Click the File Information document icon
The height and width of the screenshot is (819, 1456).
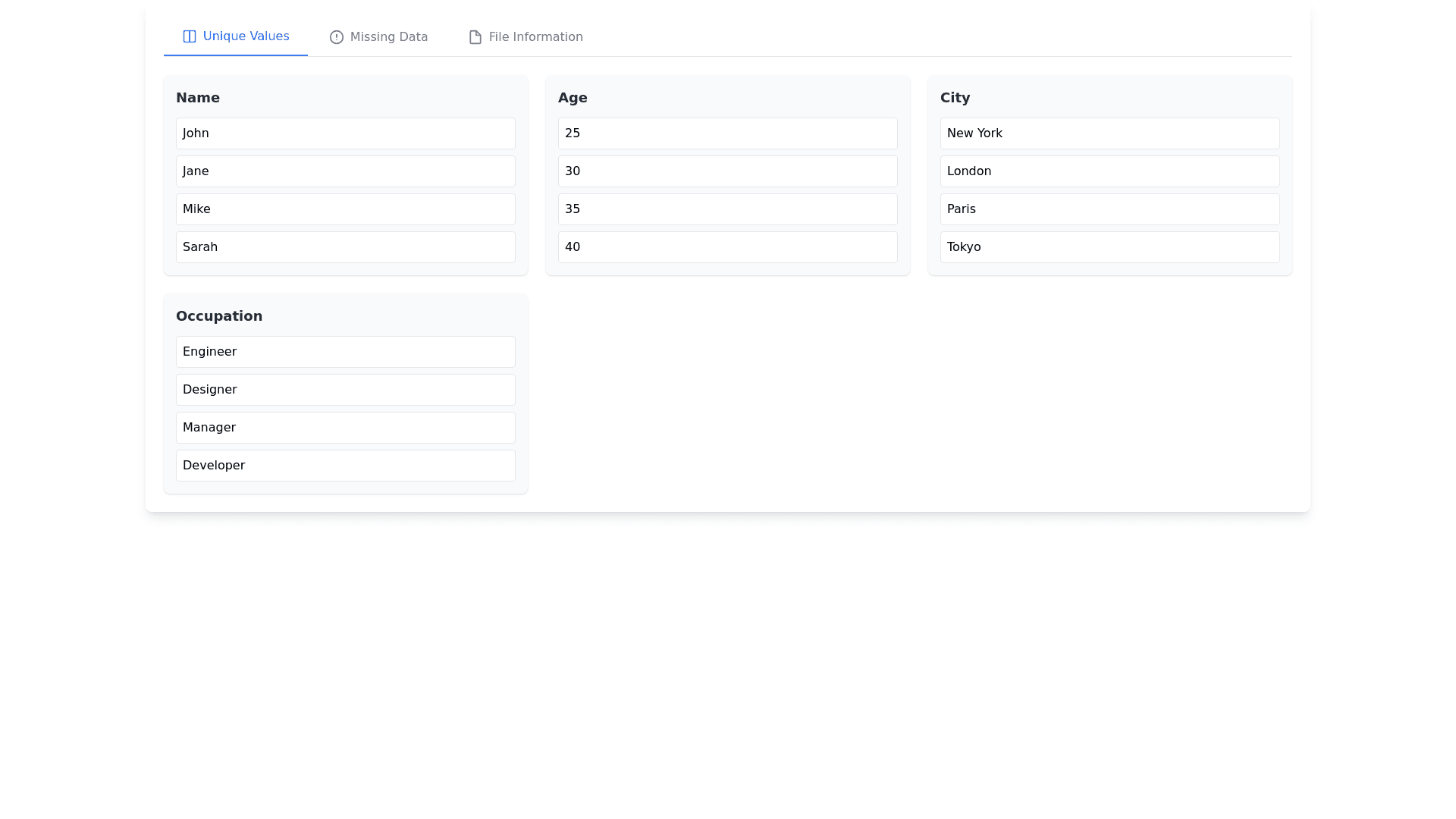475,37
